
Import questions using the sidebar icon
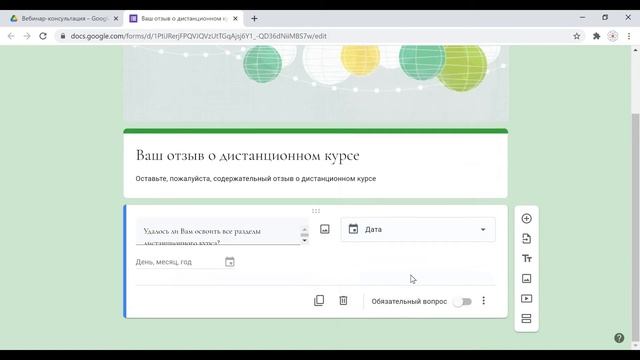click(526, 238)
